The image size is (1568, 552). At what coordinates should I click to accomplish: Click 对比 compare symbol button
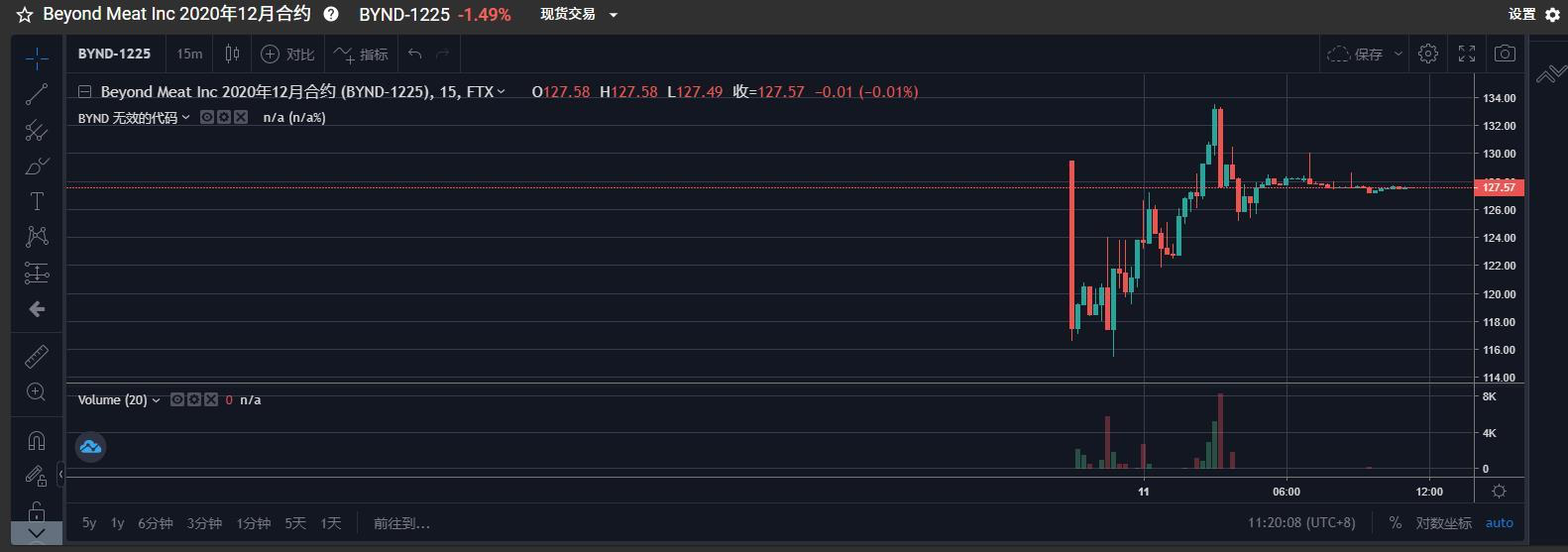[x=287, y=54]
